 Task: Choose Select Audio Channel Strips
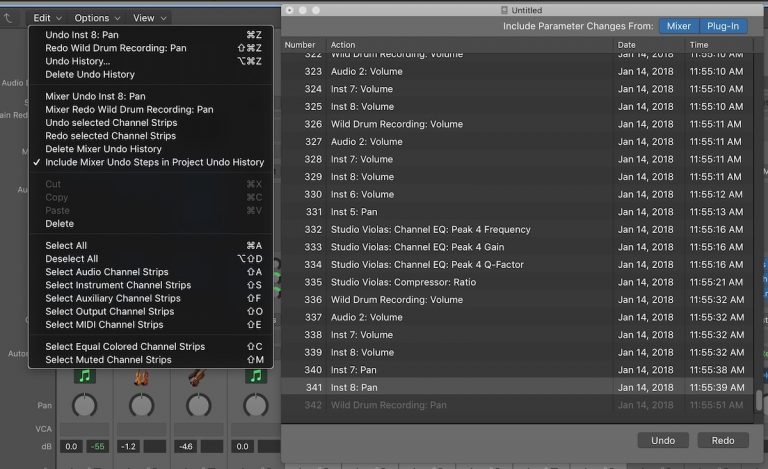[x=149, y=272]
